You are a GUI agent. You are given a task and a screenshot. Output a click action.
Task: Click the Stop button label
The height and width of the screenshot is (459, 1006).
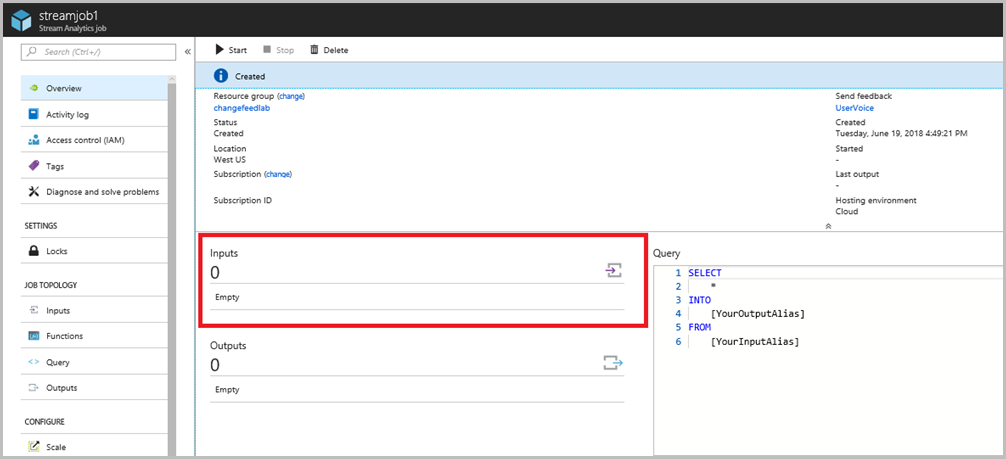point(285,50)
